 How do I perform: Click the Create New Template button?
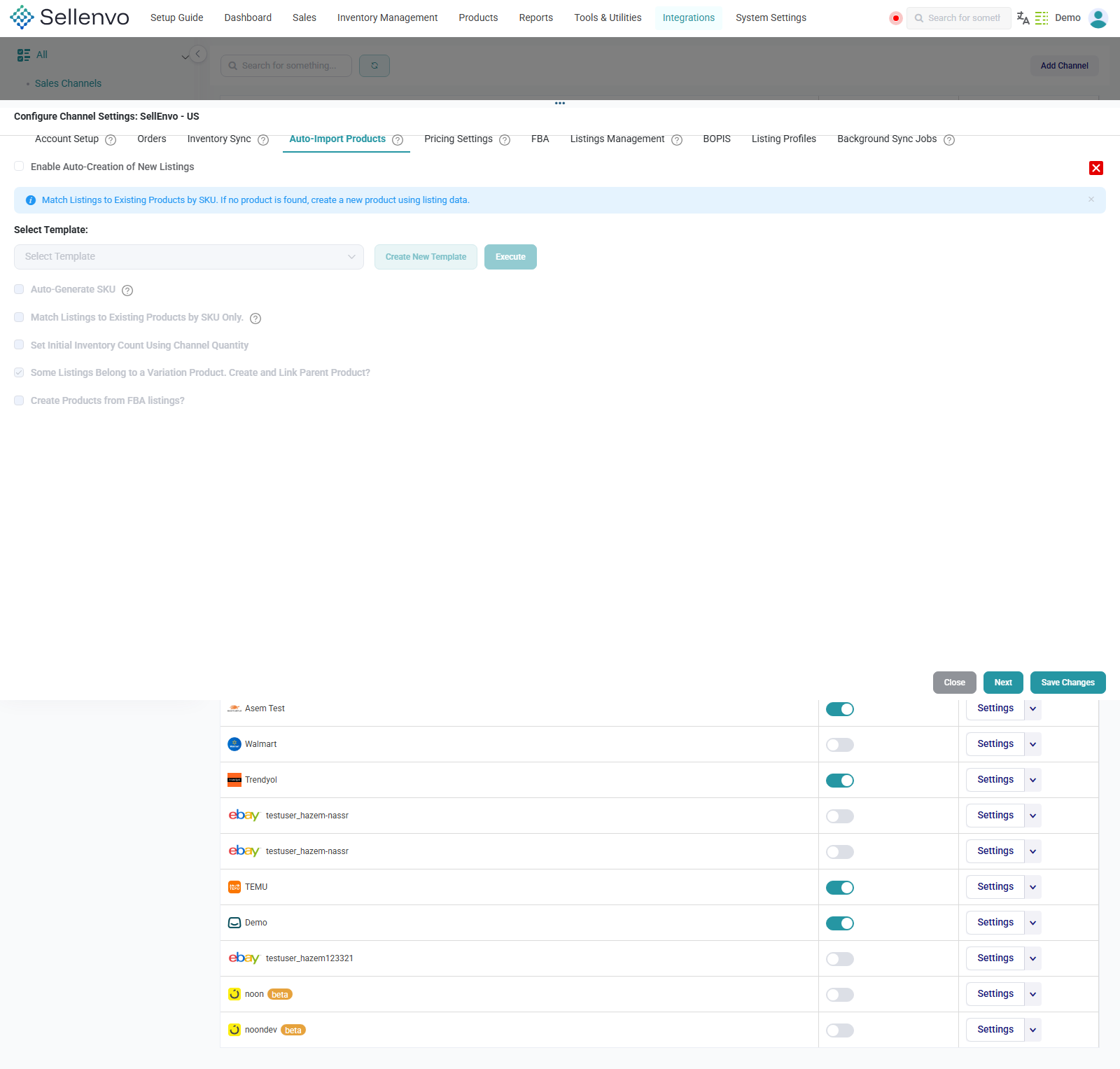tap(426, 257)
